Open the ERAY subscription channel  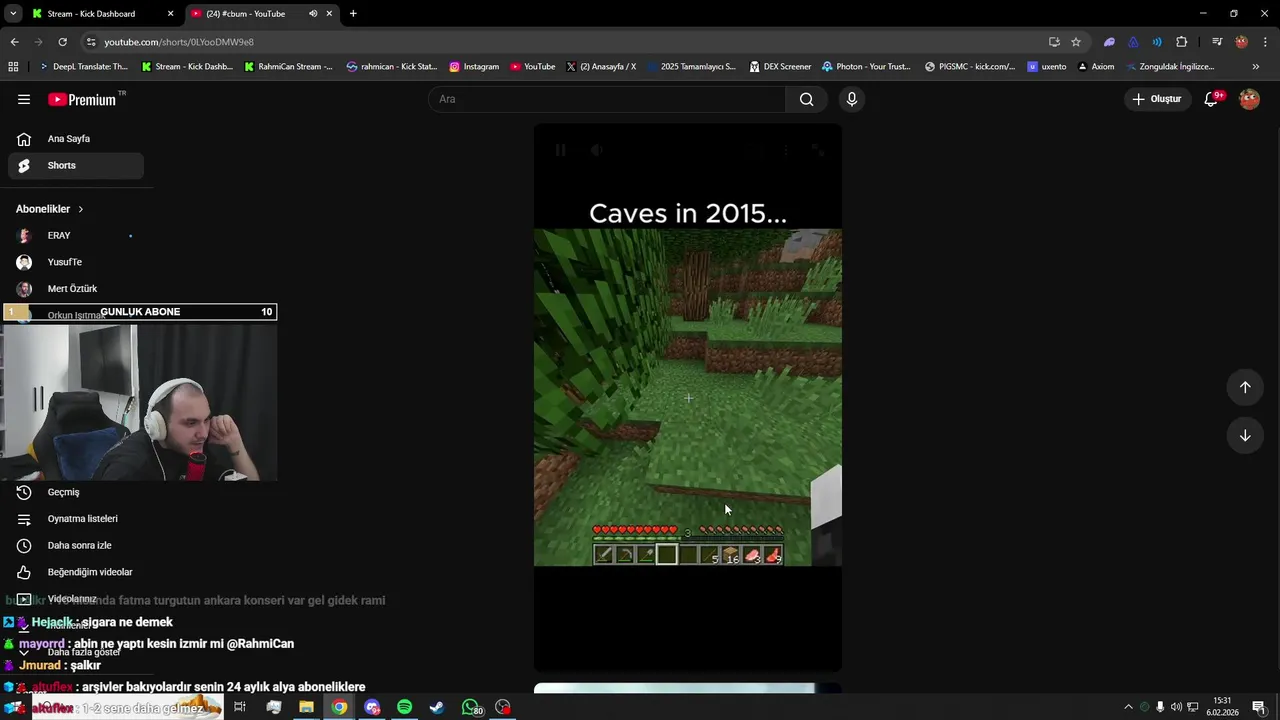pyautogui.click(x=76, y=235)
